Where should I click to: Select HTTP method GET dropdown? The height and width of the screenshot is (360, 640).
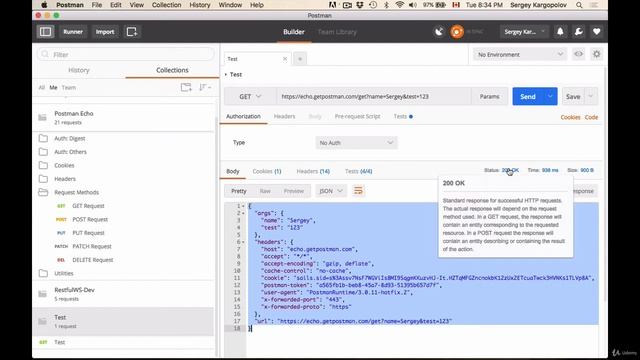250,97
